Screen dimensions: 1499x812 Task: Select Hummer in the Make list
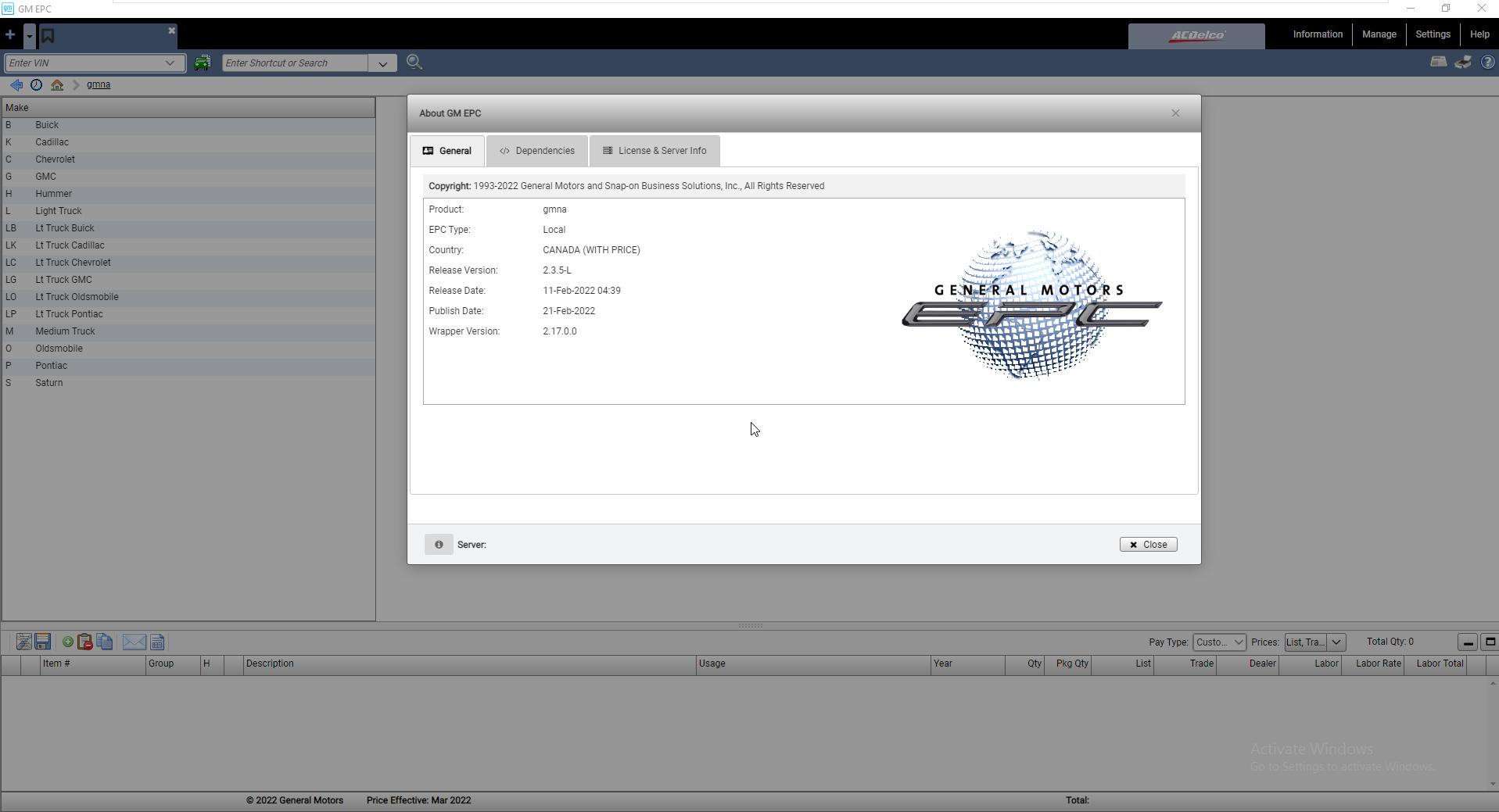(x=188, y=194)
